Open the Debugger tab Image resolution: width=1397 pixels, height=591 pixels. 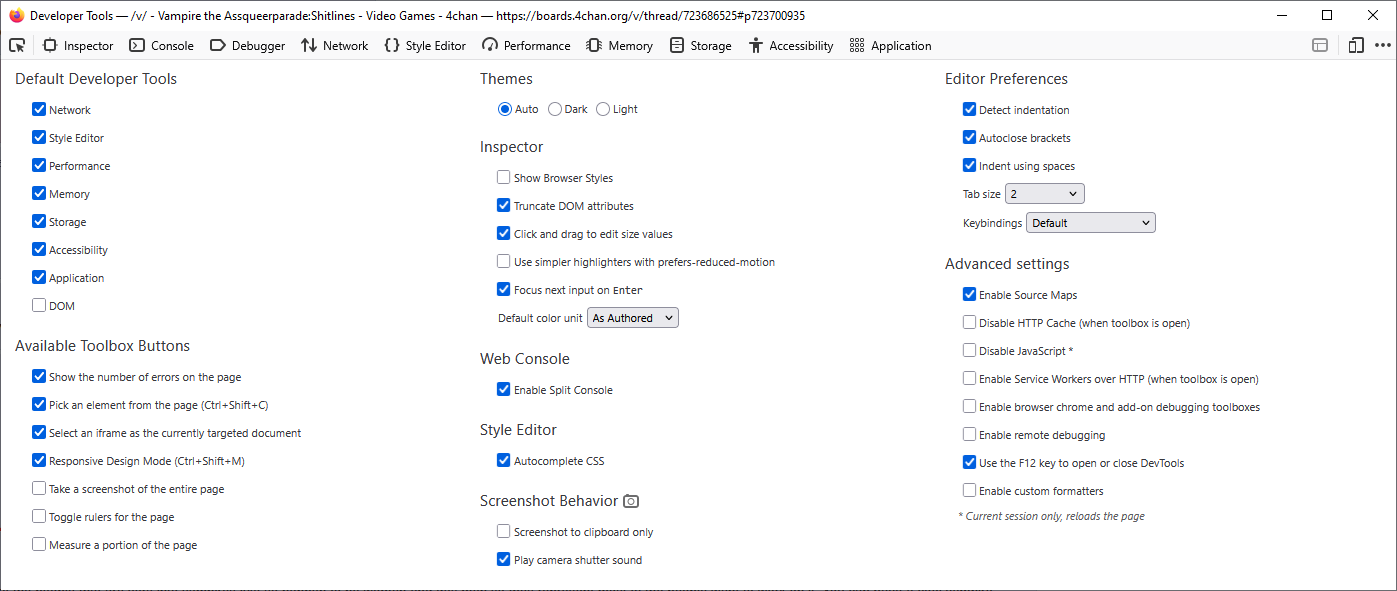247,45
